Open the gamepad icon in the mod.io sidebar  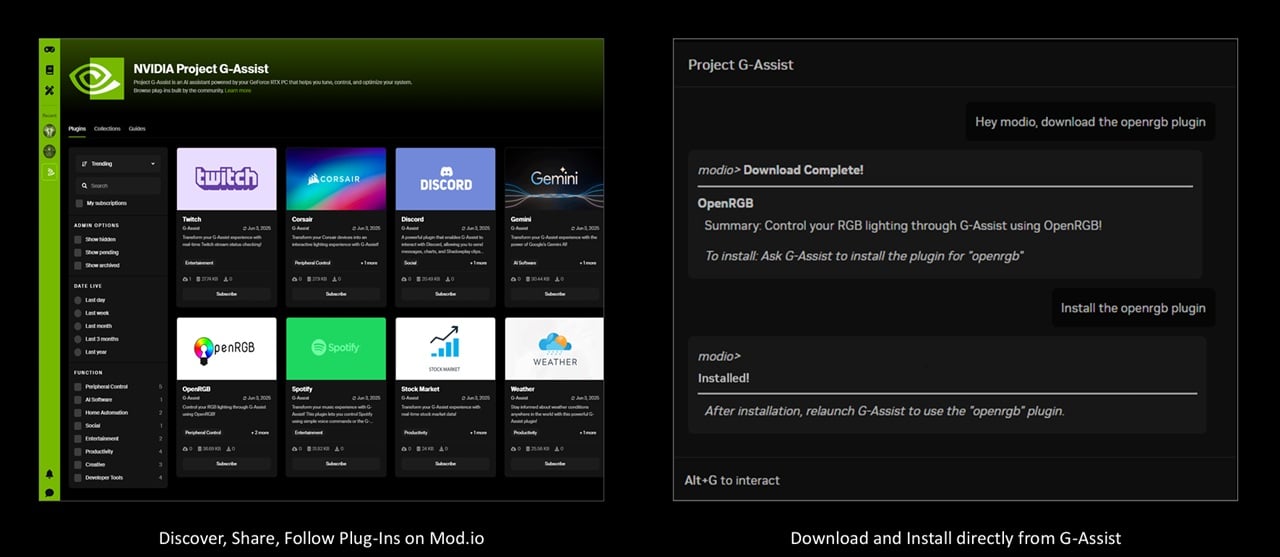[x=49, y=50]
